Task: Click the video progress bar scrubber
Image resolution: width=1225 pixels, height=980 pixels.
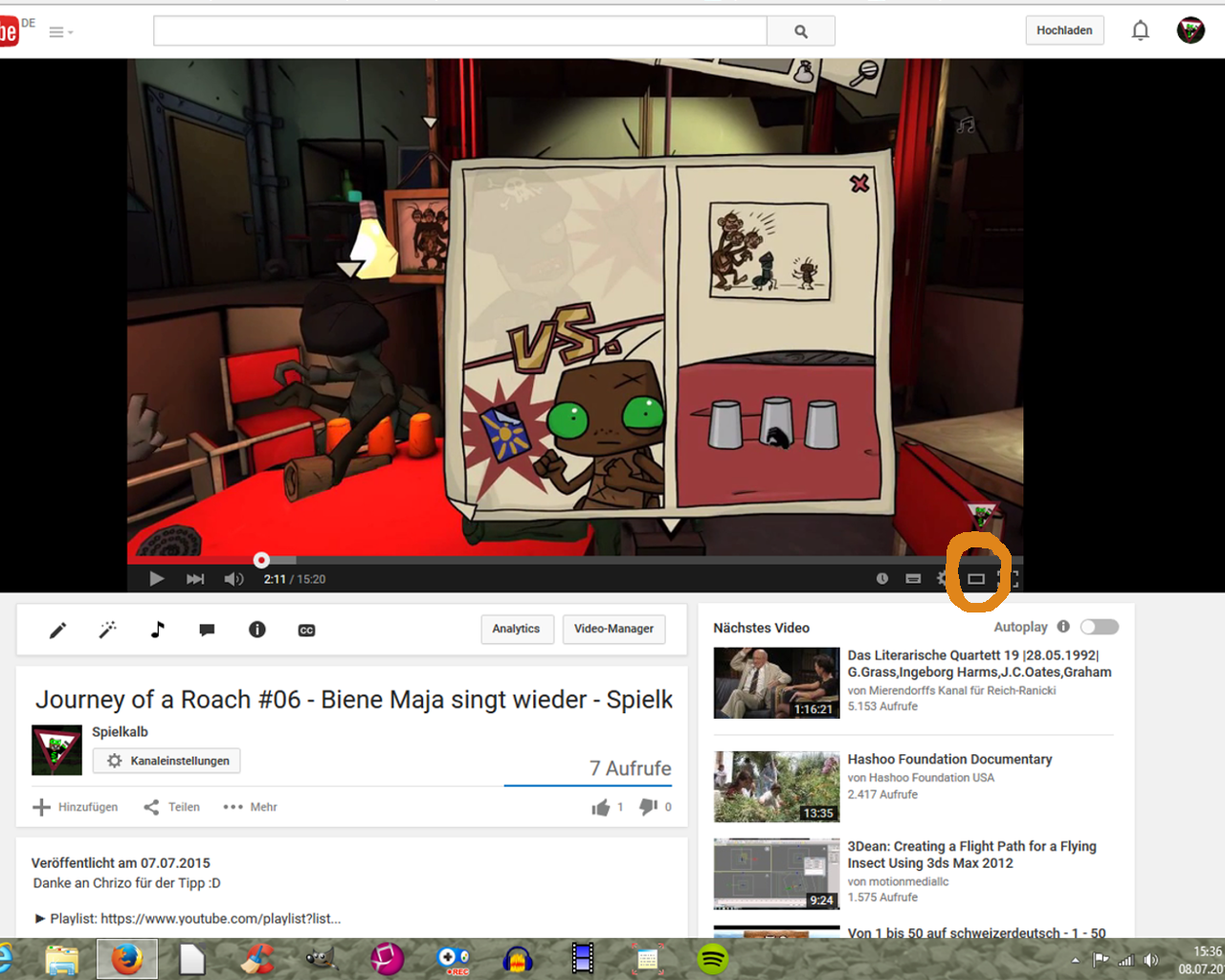Action: pyautogui.click(x=261, y=560)
